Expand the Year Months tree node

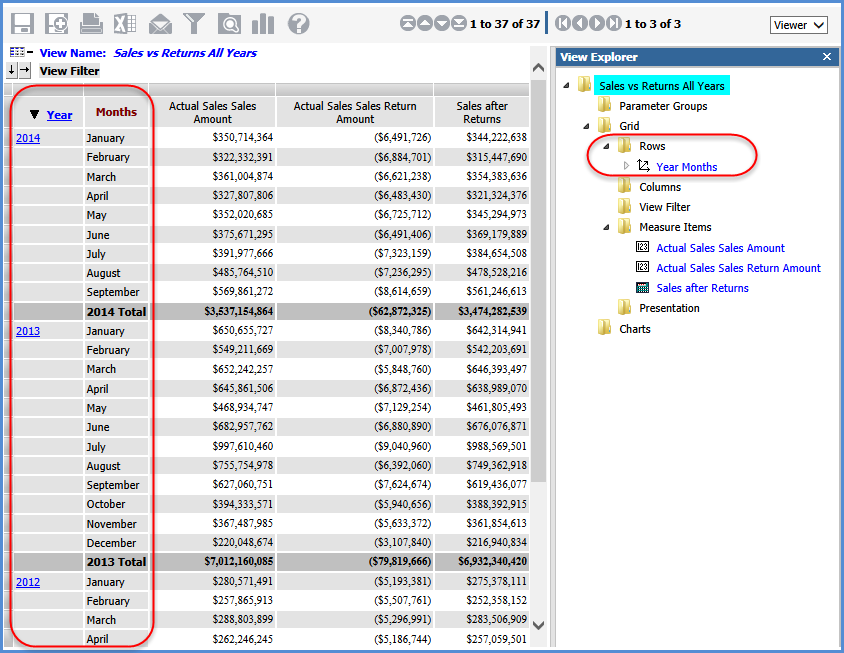tap(627, 166)
